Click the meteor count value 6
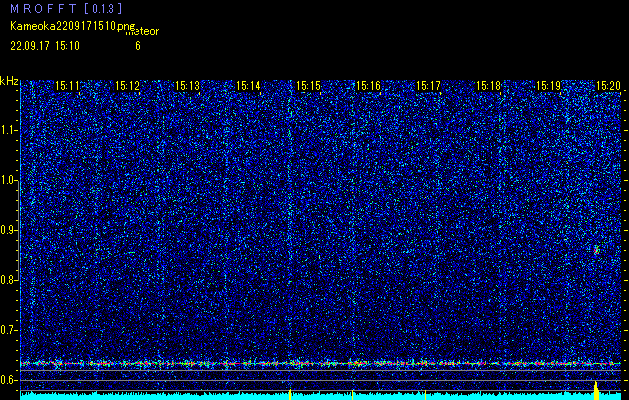629x400 pixels. click(138, 46)
